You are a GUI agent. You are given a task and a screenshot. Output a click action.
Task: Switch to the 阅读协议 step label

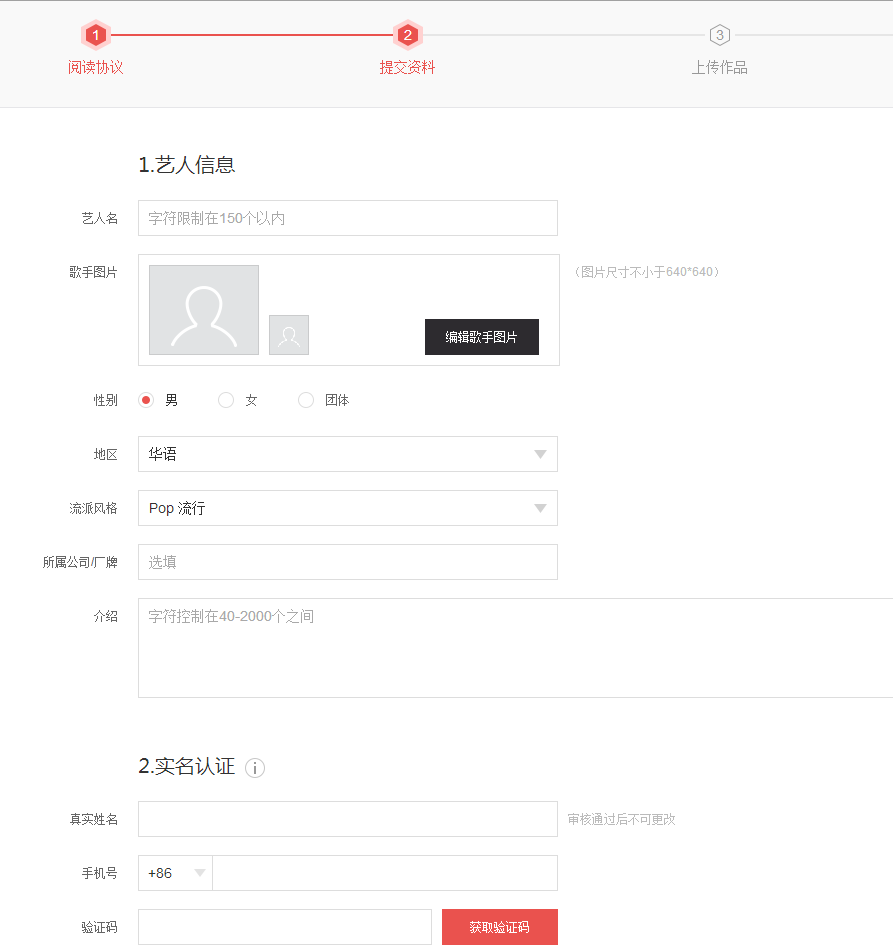[95, 68]
